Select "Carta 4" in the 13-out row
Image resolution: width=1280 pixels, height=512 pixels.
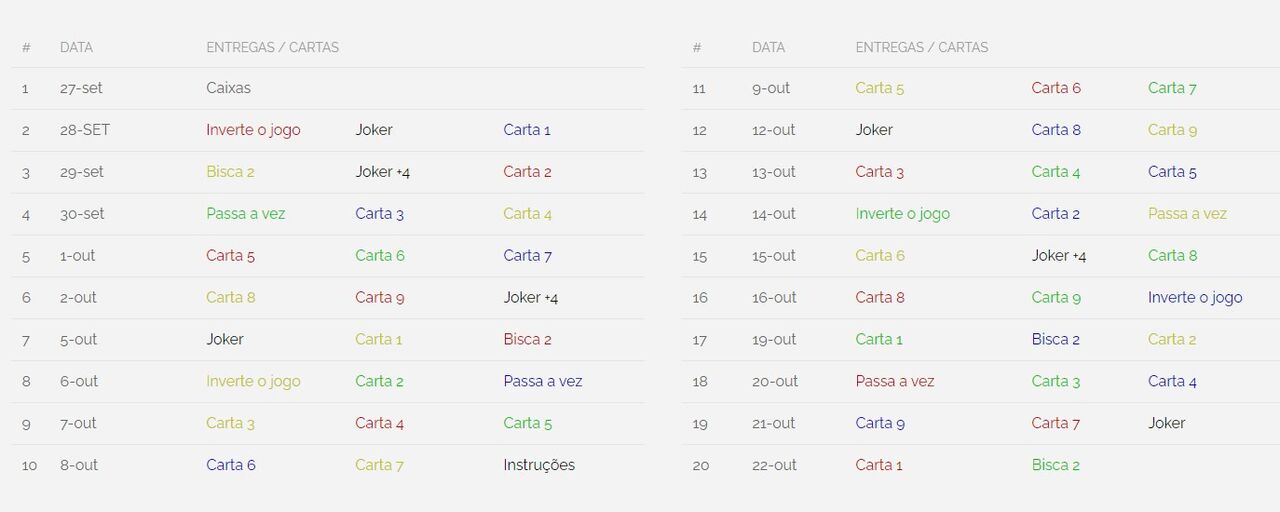pos(1056,172)
